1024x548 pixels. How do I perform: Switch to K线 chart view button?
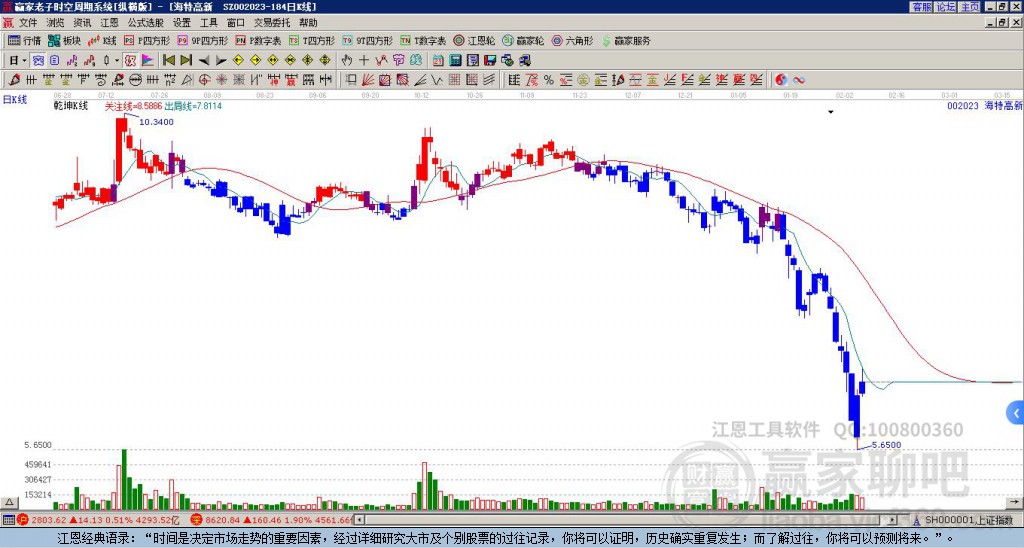click(x=101, y=40)
